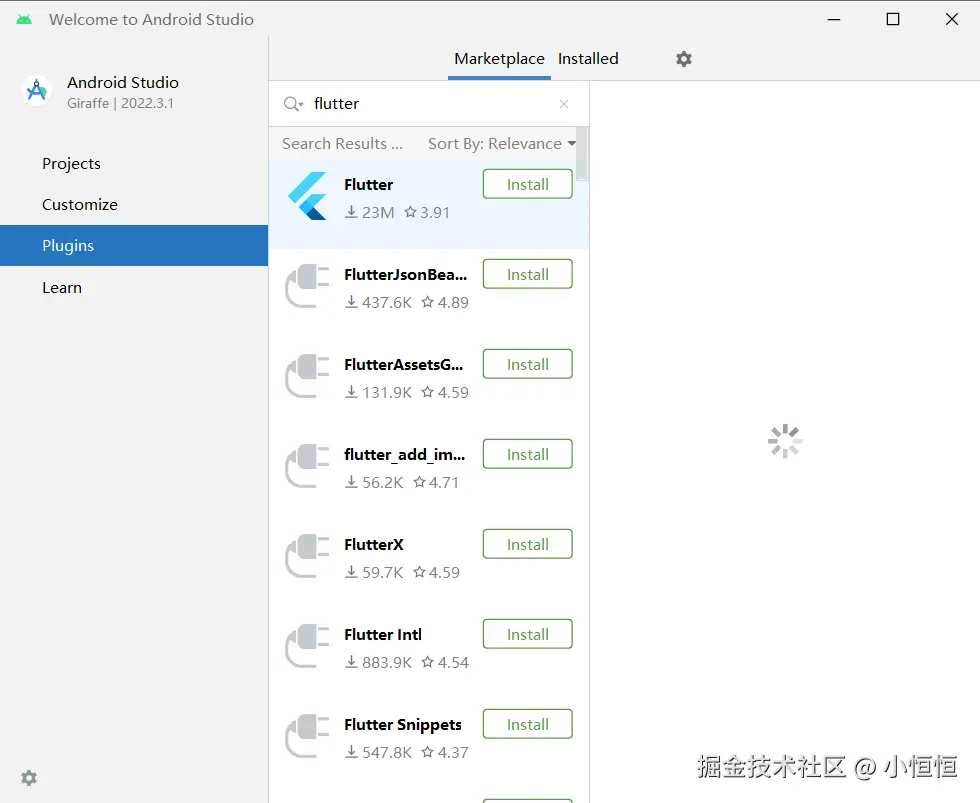The image size is (980, 803).
Task: Click the Android icon in title bar
Action: pos(24,19)
